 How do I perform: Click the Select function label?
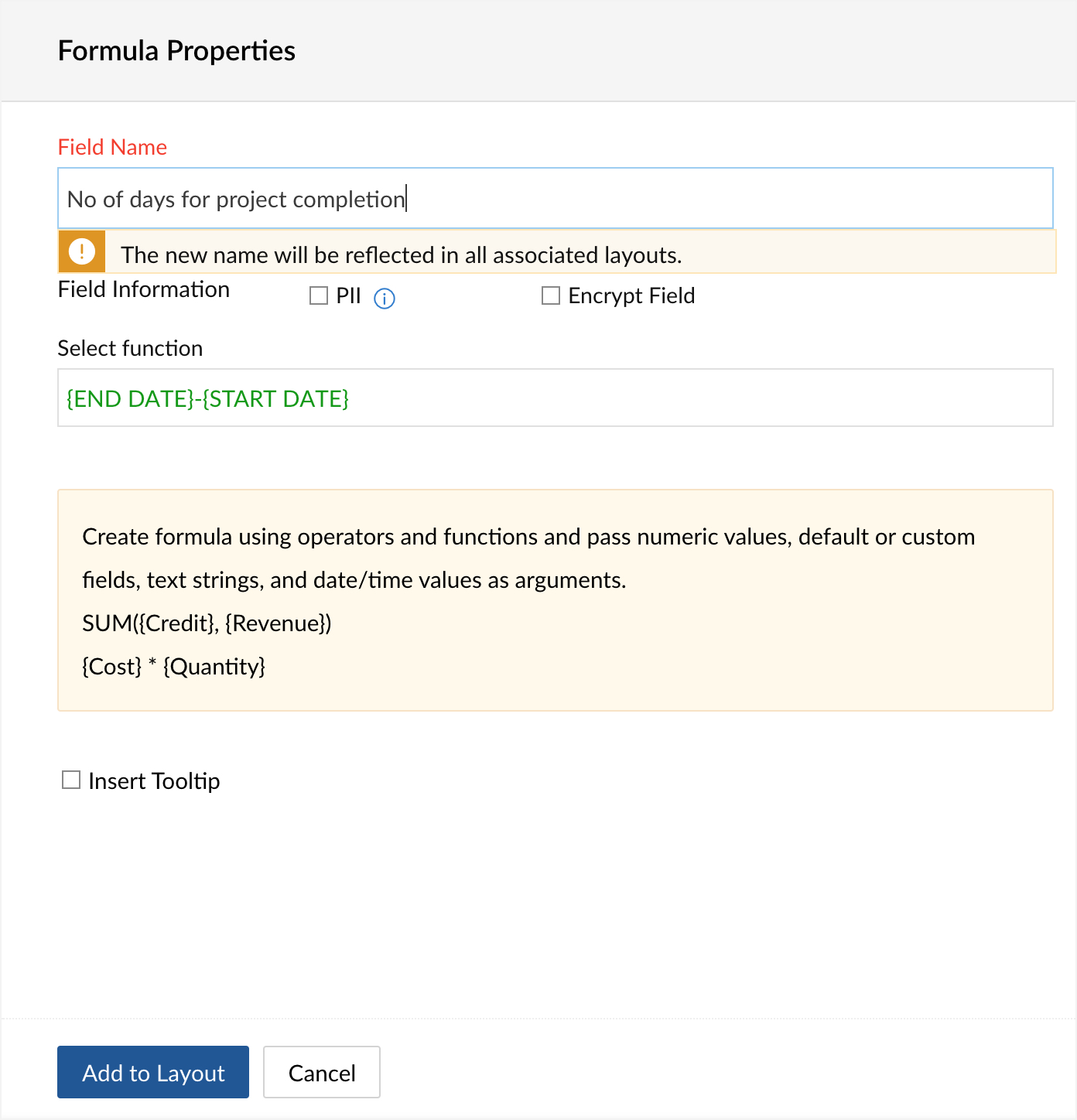pos(130,348)
